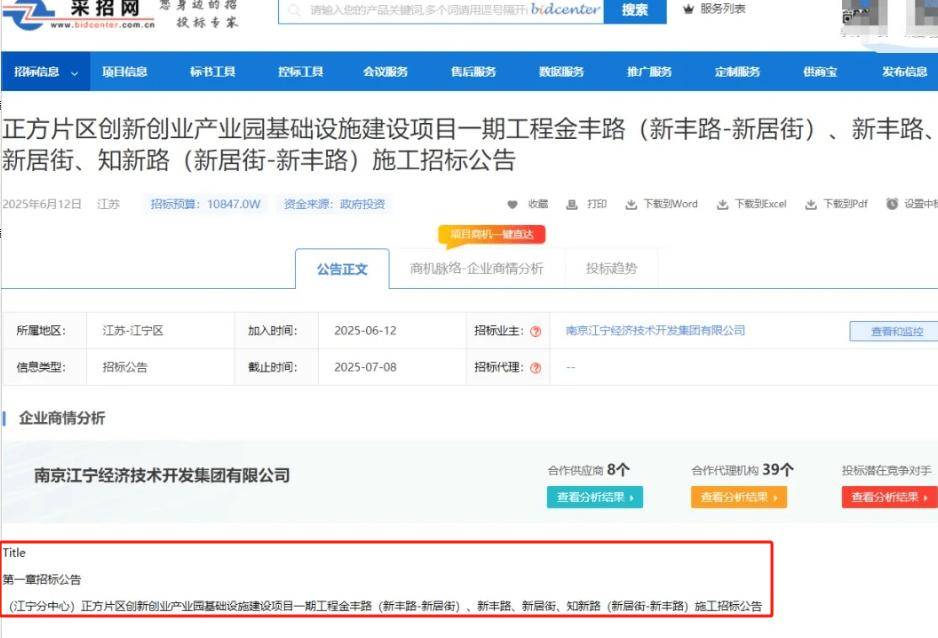Click the 查看和监控 button
Image resolution: width=938 pixels, height=638 pixels.
click(x=896, y=331)
